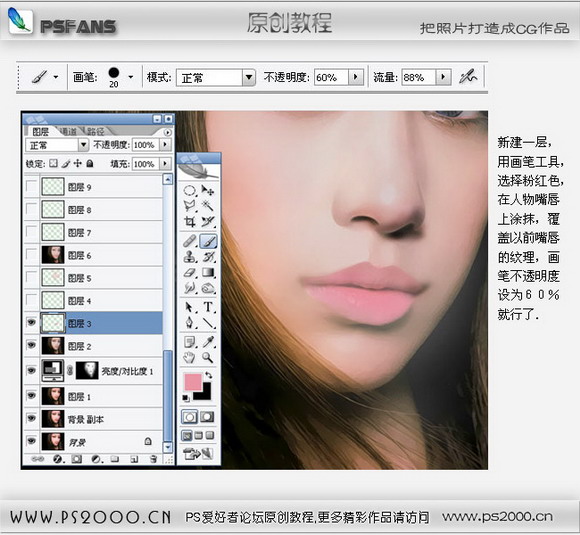Switch to Quick Mask mode
The height and width of the screenshot is (535, 580).
(x=207, y=417)
